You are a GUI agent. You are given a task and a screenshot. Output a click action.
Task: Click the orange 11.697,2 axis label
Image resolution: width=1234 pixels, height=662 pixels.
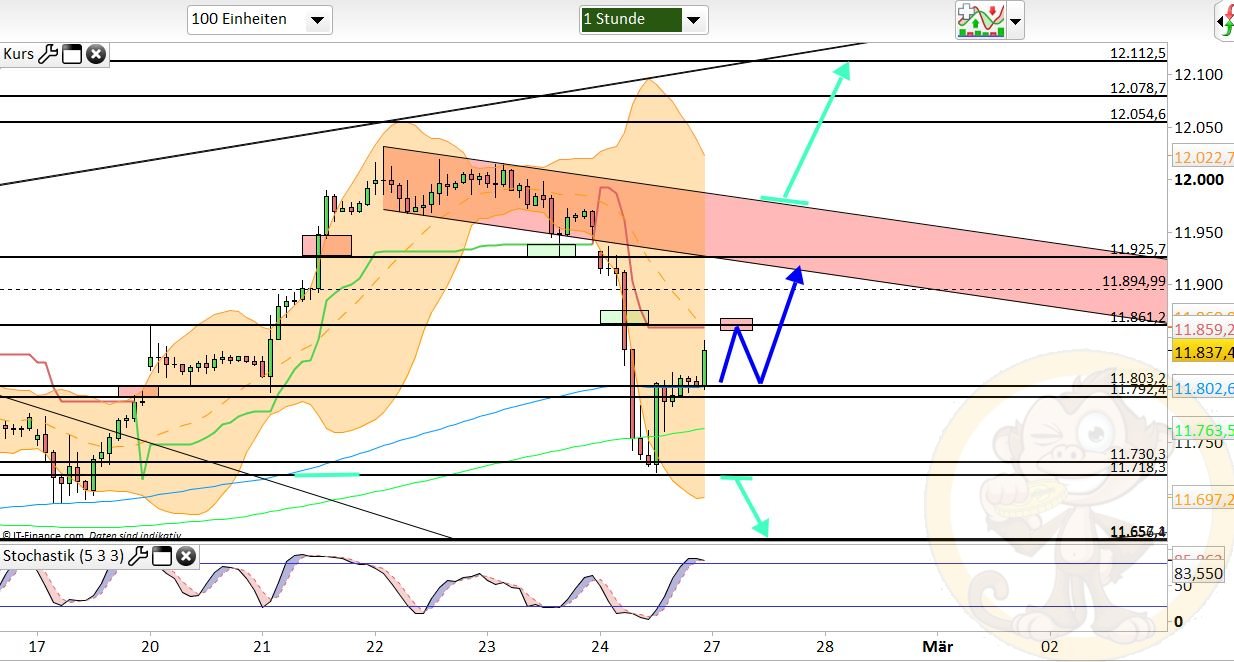coord(1203,499)
